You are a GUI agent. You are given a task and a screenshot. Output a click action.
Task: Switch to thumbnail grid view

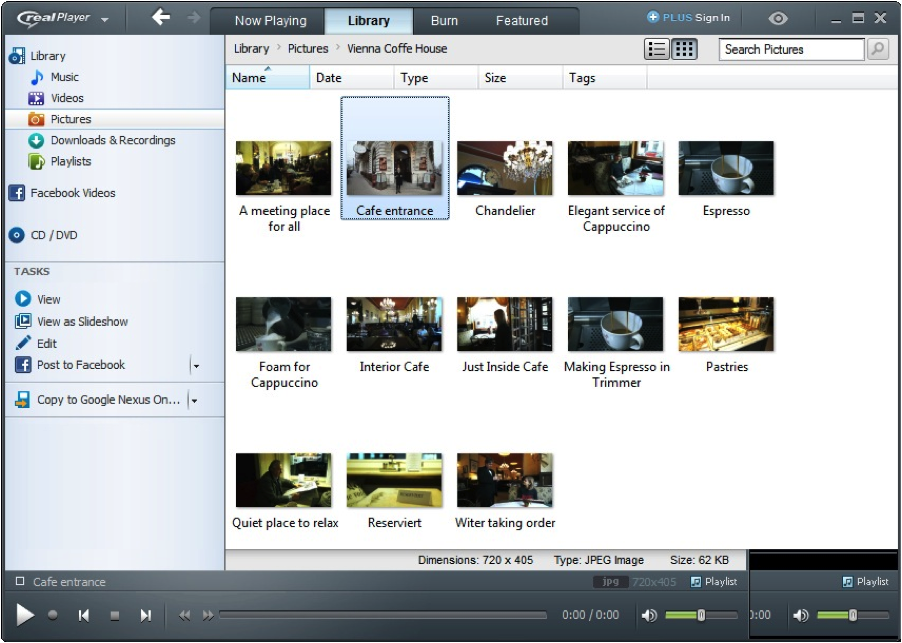(684, 49)
